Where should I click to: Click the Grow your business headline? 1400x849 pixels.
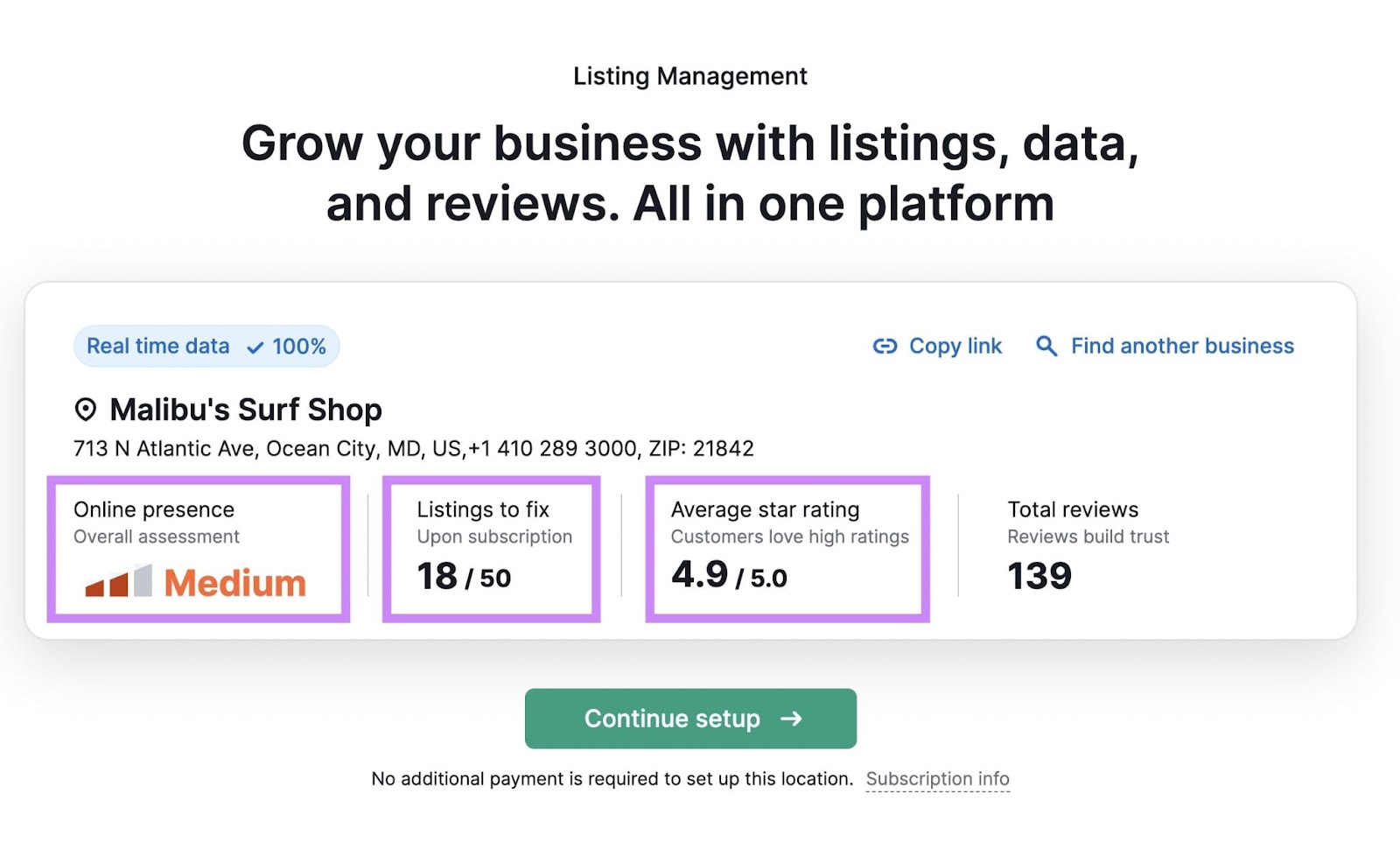click(690, 172)
